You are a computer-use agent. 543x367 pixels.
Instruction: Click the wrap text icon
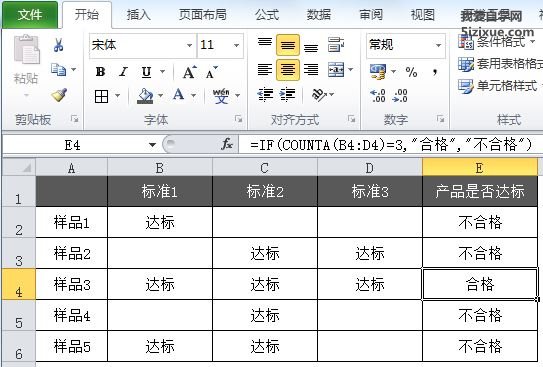click(336, 44)
